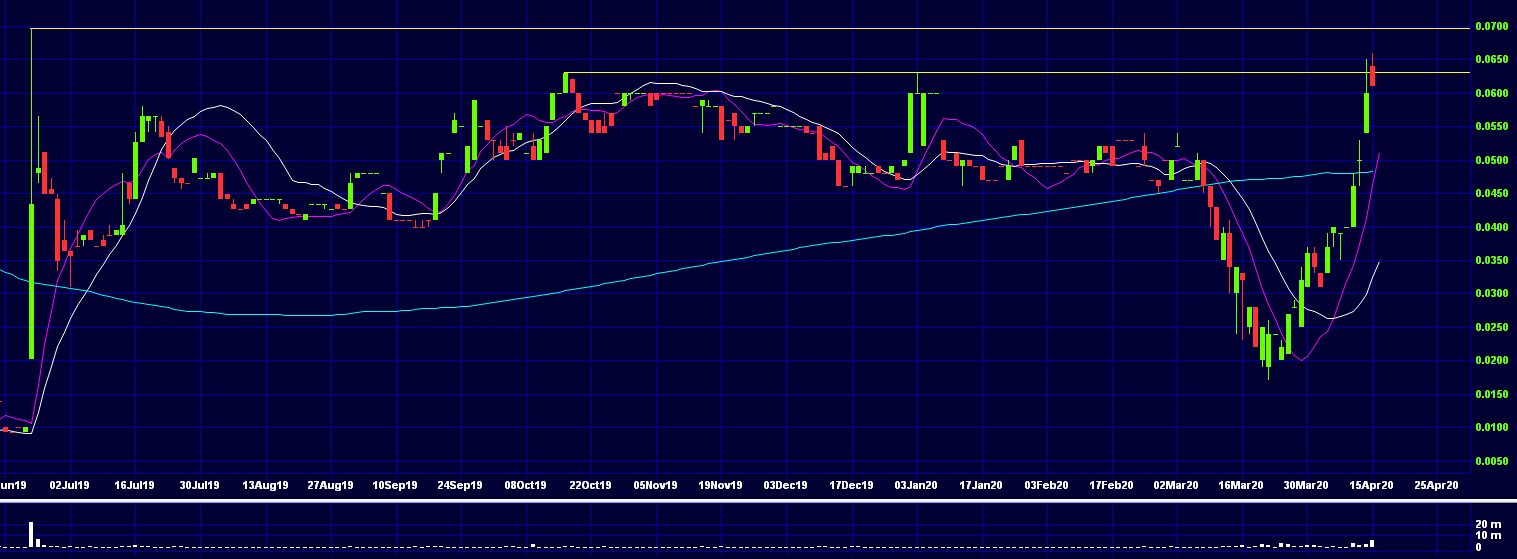Click the 0.0100 price axis label
Image resolution: width=1517 pixels, height=559 pixels.
tap(1490, 427)
